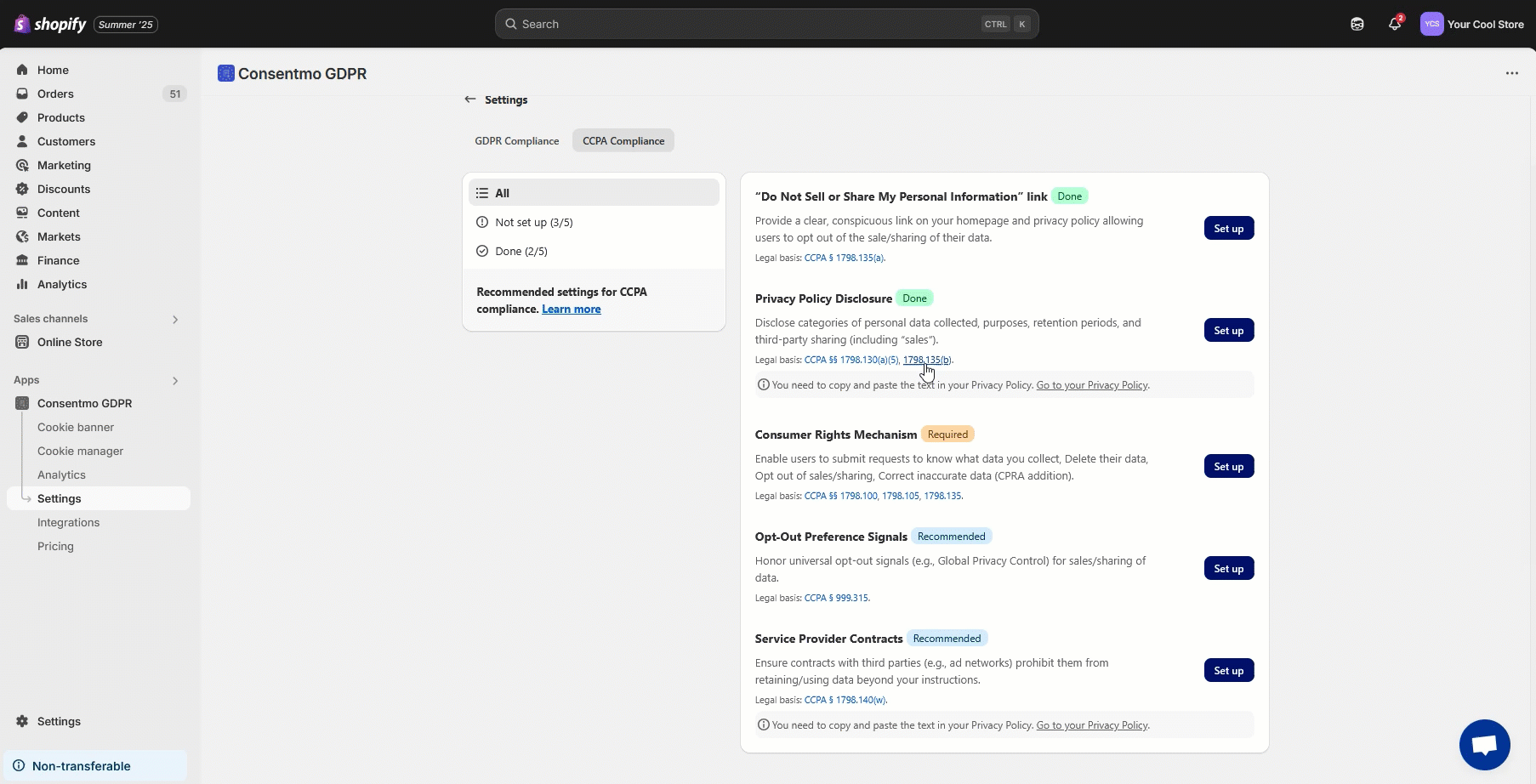1536x784 pixels.
Task: Click the Non-transferable info badge
Action: coord(95,765)
